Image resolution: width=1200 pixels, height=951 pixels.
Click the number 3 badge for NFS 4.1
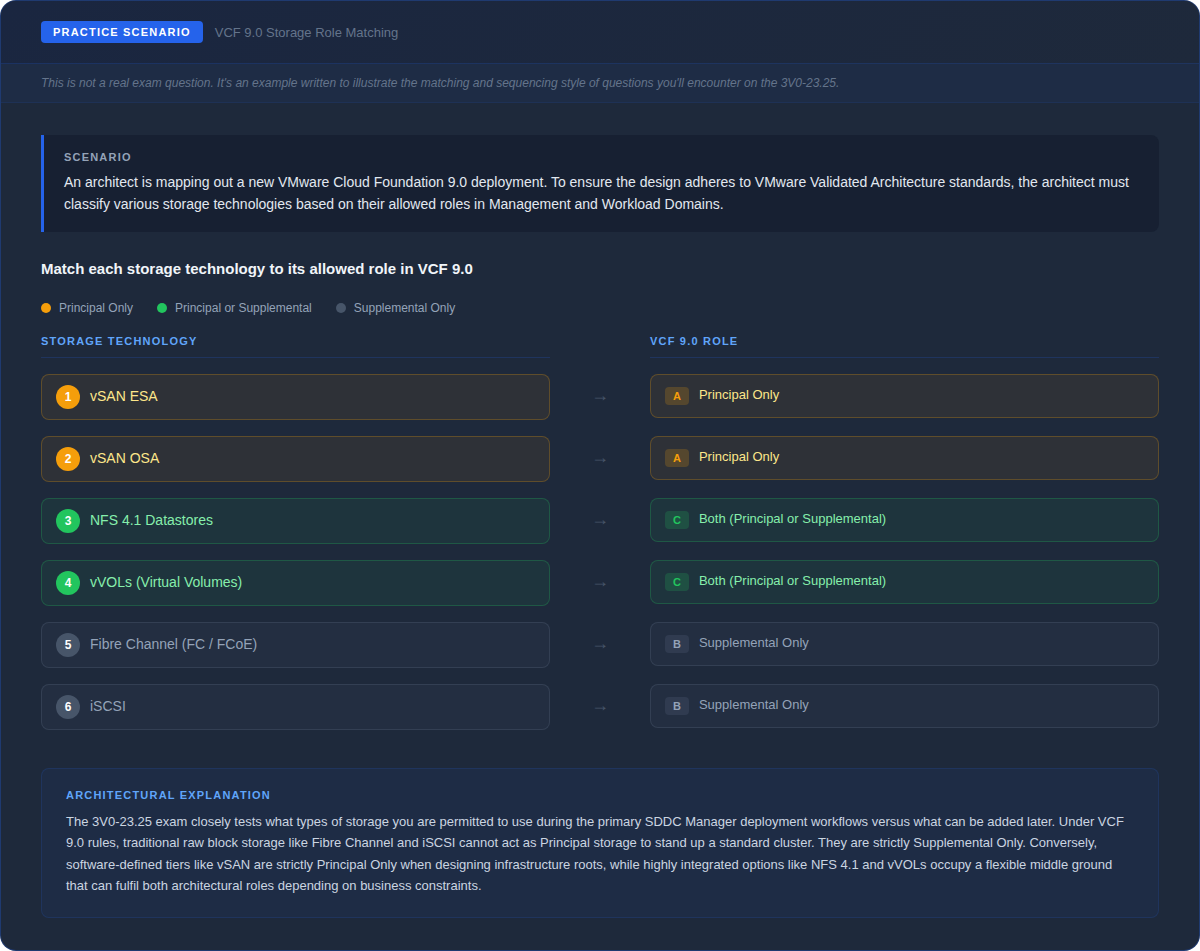(x=68, y=521)
